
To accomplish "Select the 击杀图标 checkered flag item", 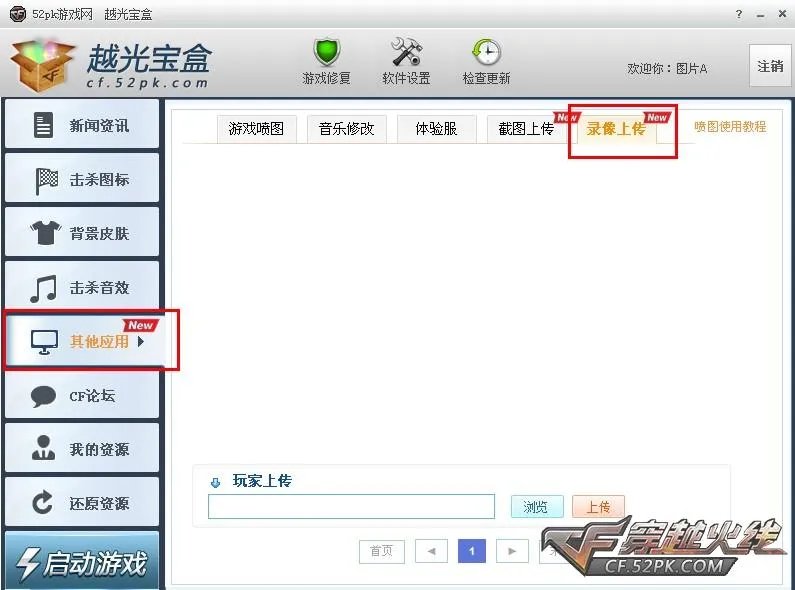I will 82,178.
